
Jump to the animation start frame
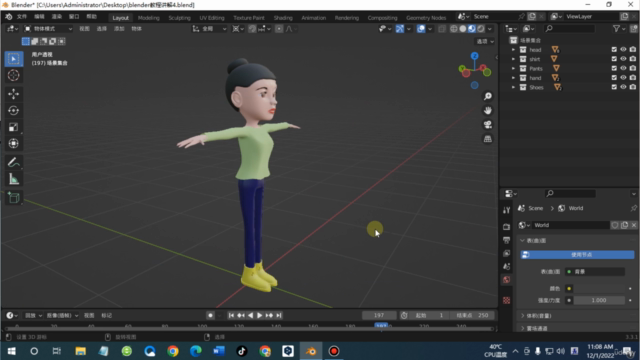click(231, 316)
